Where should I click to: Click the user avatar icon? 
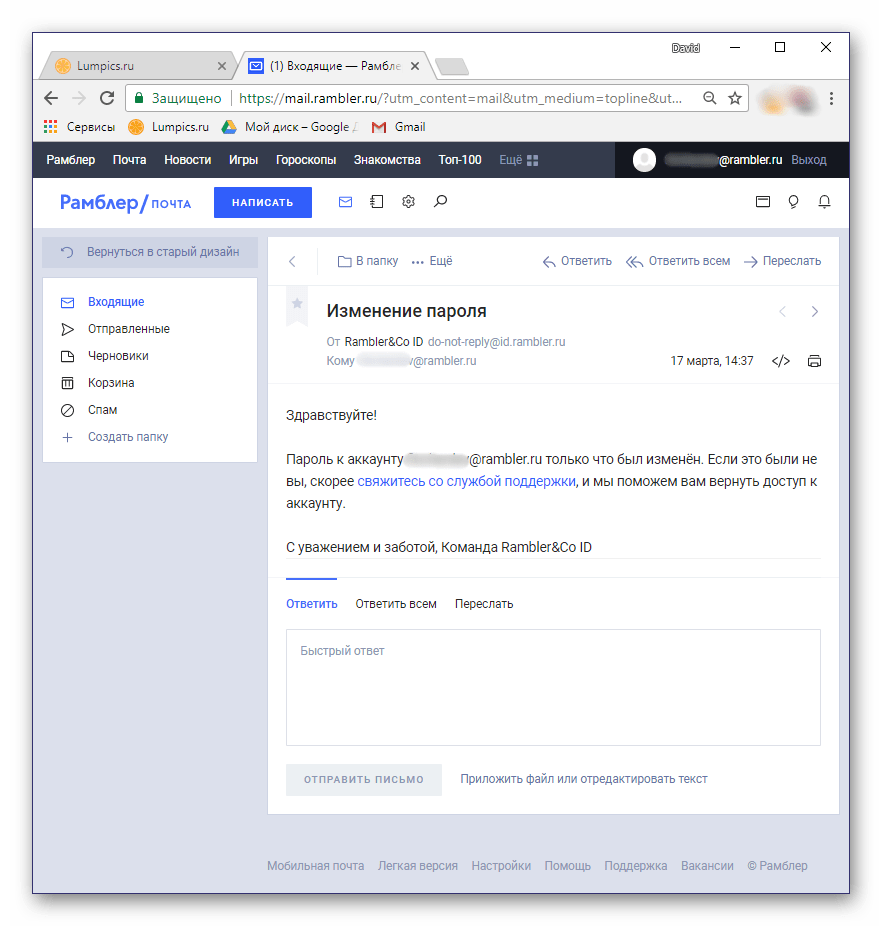coord(645,160)
